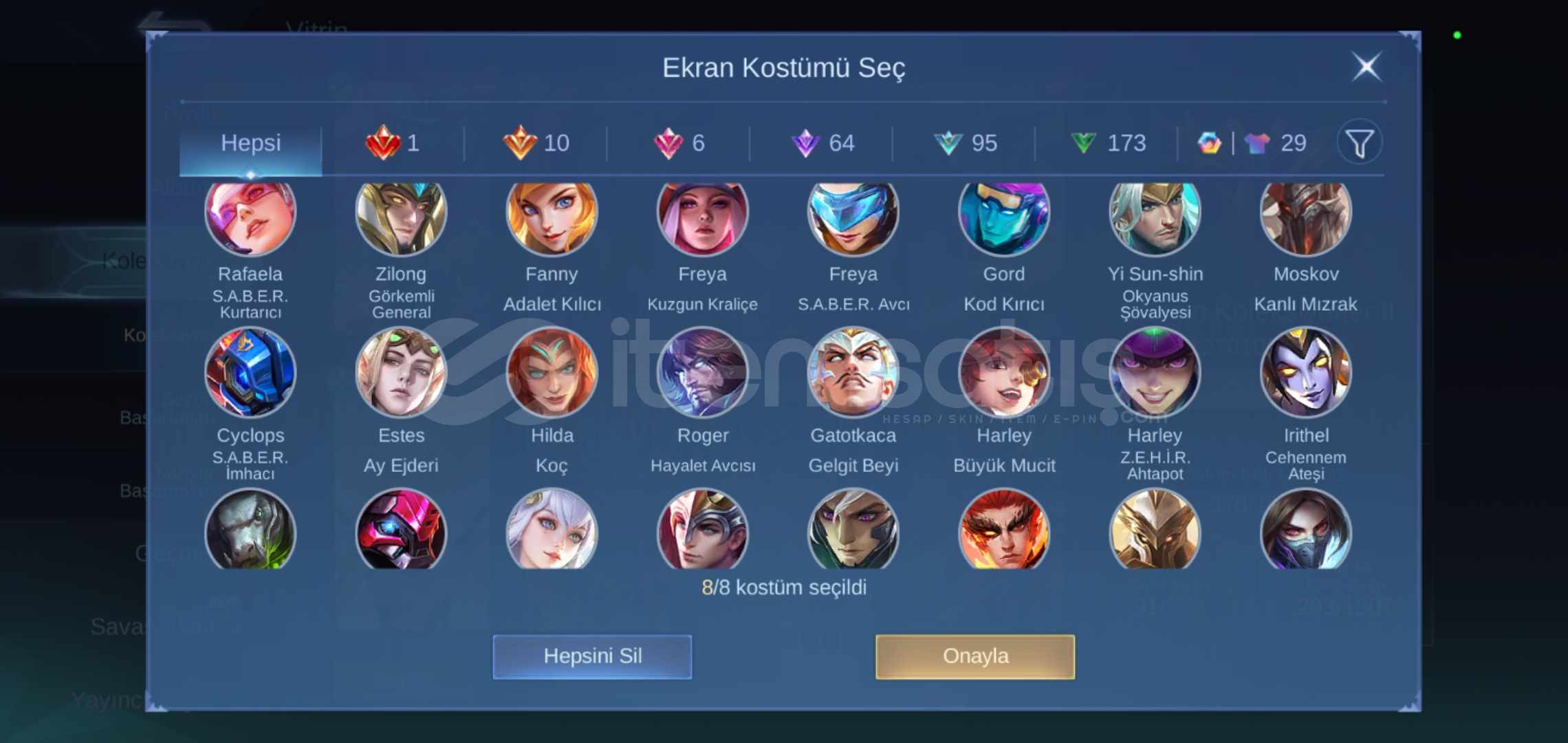Select Irithel Cehennem Ateşi skin
This screenshot has height=743, width=1568.
pyautogui.click(x=1305, y=372)
